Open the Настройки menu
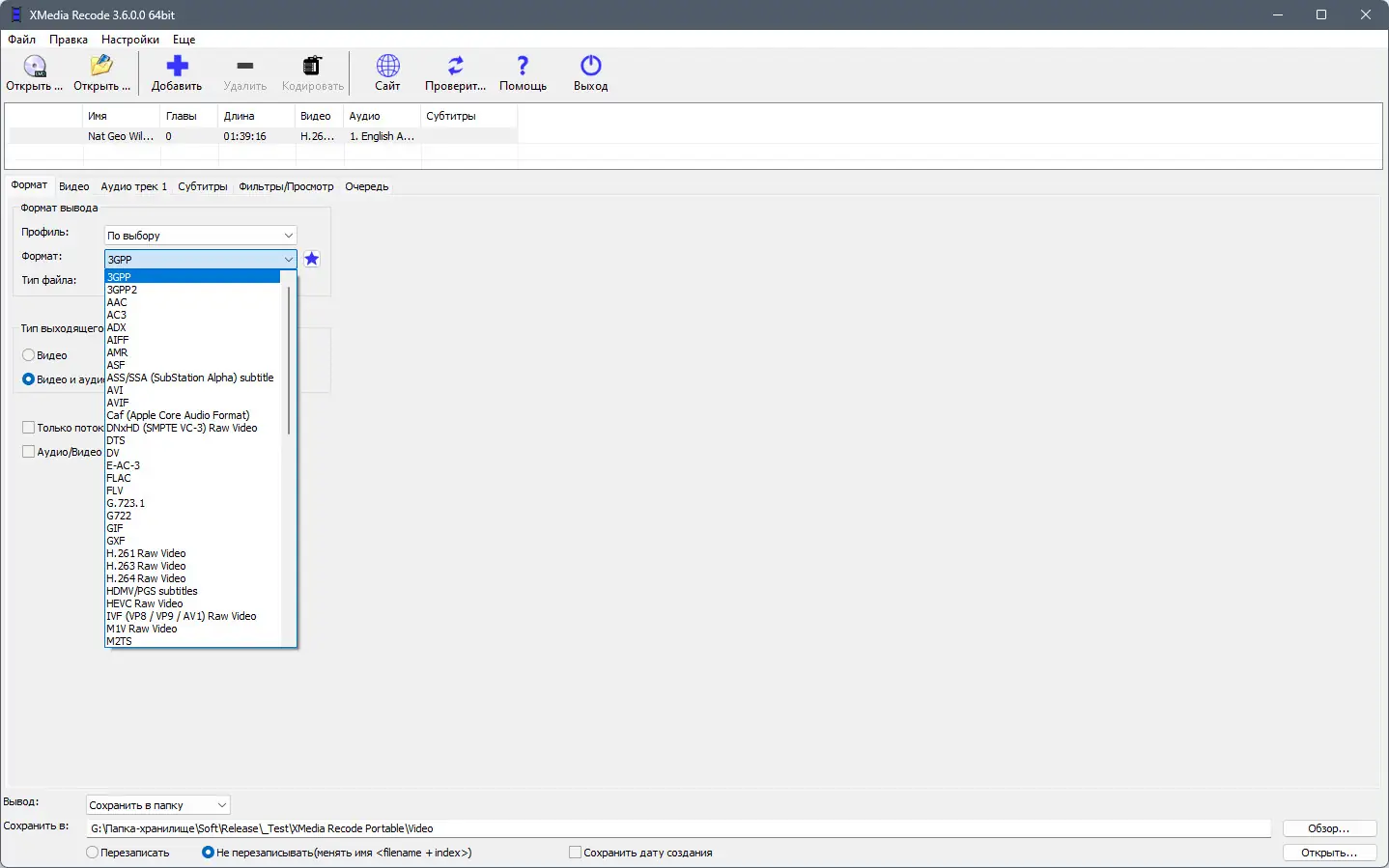Screen dimensions: 1389x868 [130, 40]
